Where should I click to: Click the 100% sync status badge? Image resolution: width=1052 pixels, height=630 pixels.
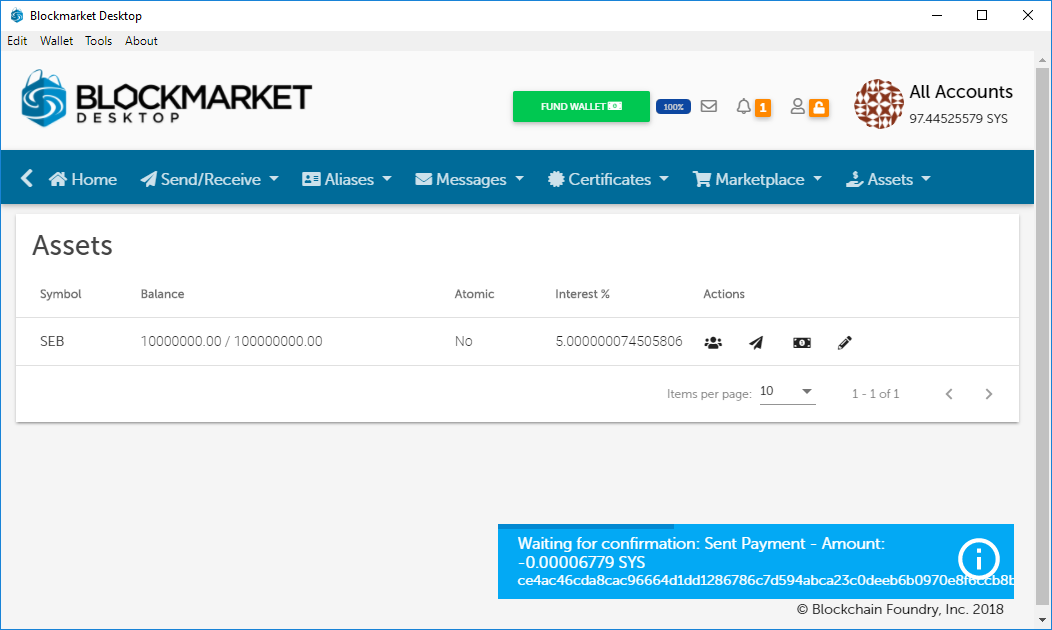click(x=673, y=107)
